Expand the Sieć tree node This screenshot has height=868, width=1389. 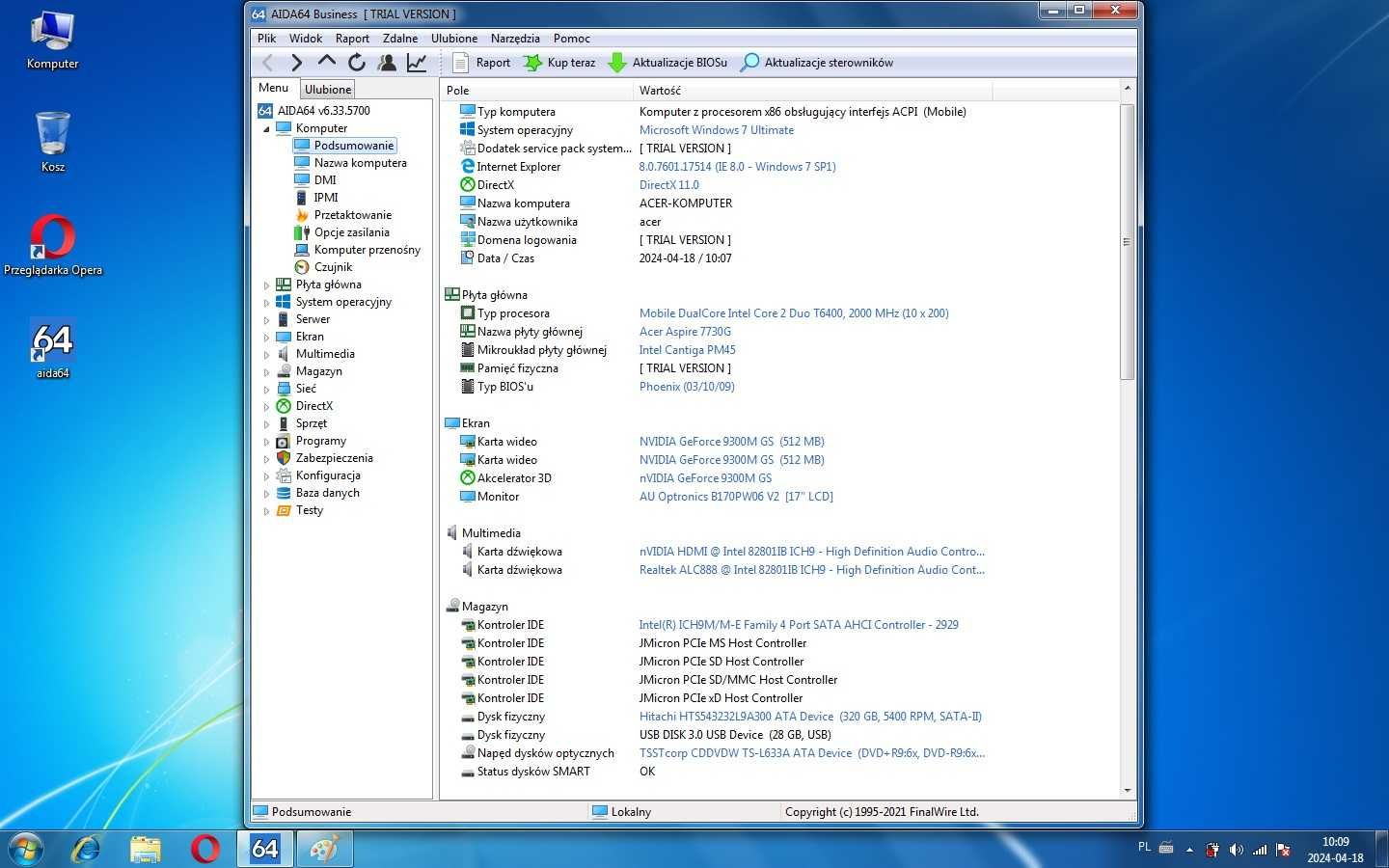tap(266, 389)
